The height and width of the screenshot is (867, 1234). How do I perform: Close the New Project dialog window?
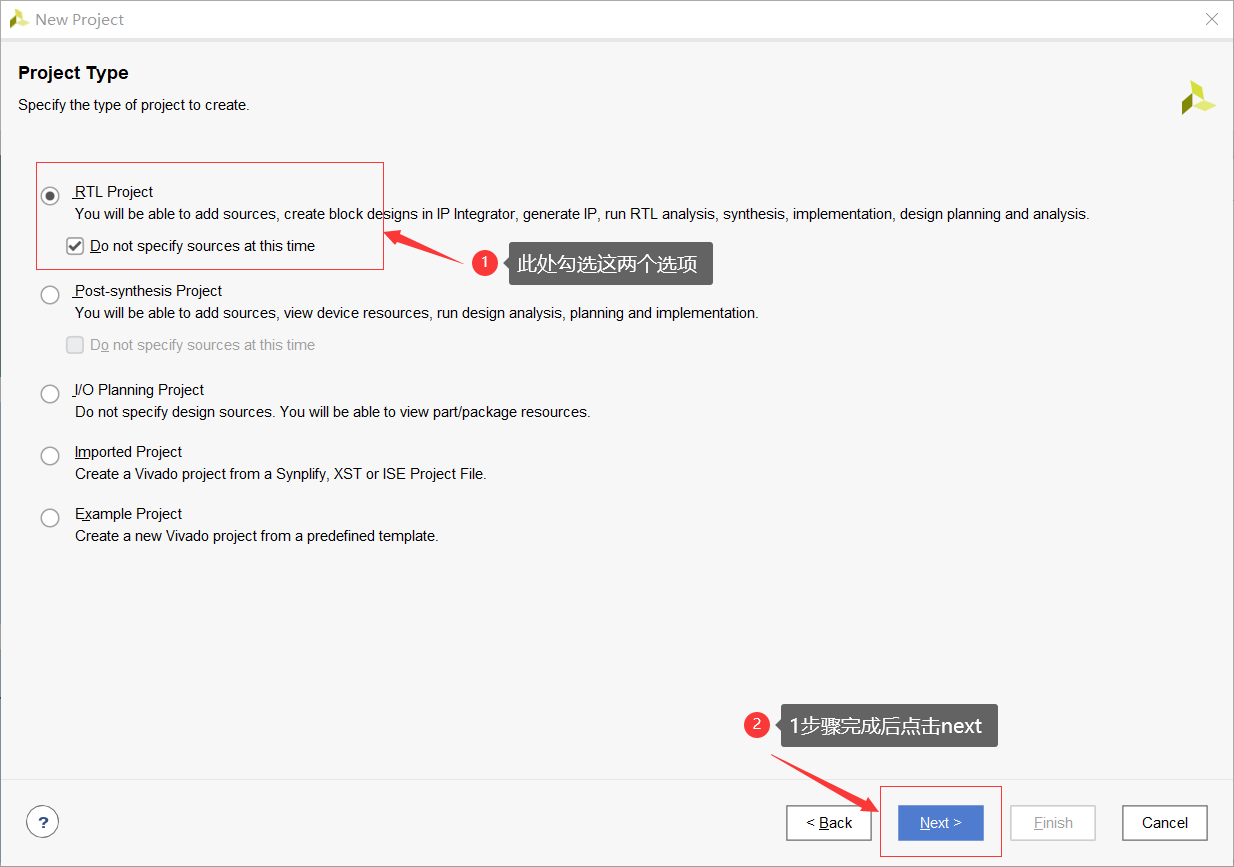(1212, 19)
